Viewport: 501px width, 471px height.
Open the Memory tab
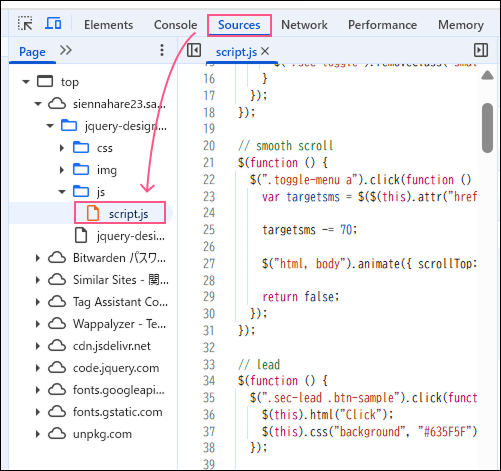[x=461, y=25]
